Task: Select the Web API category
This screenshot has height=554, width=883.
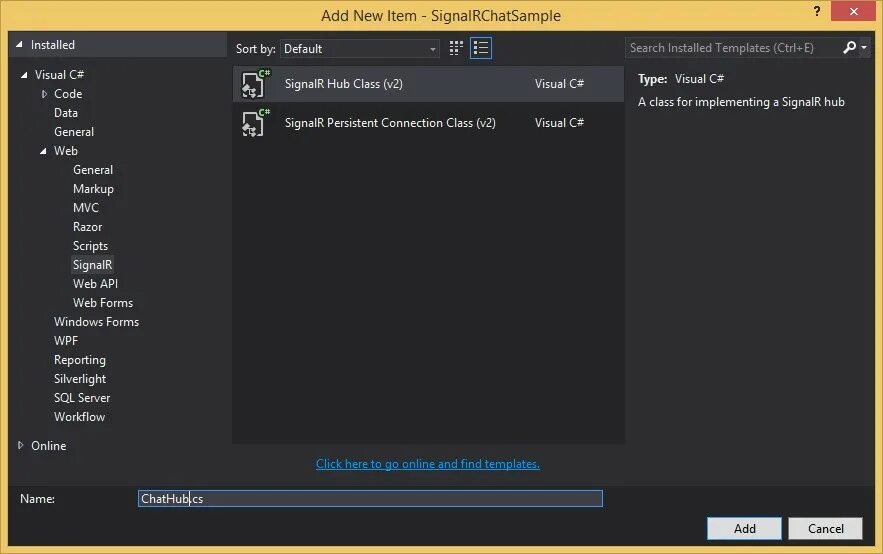Action: [95, 284]
